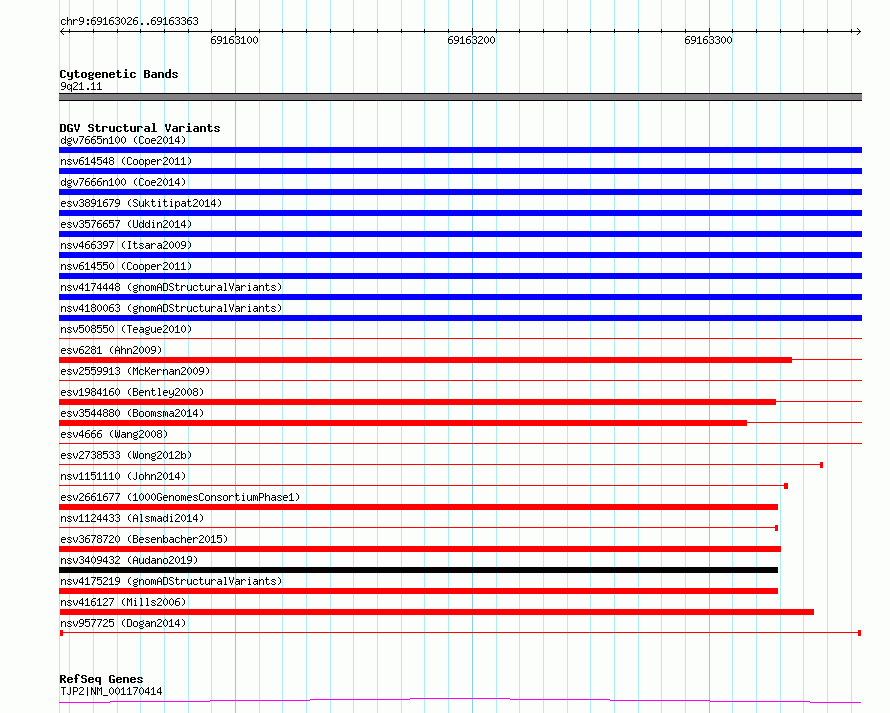Open variant esv2661677 (1000GenomesConsortiumPhase1)

180,497
